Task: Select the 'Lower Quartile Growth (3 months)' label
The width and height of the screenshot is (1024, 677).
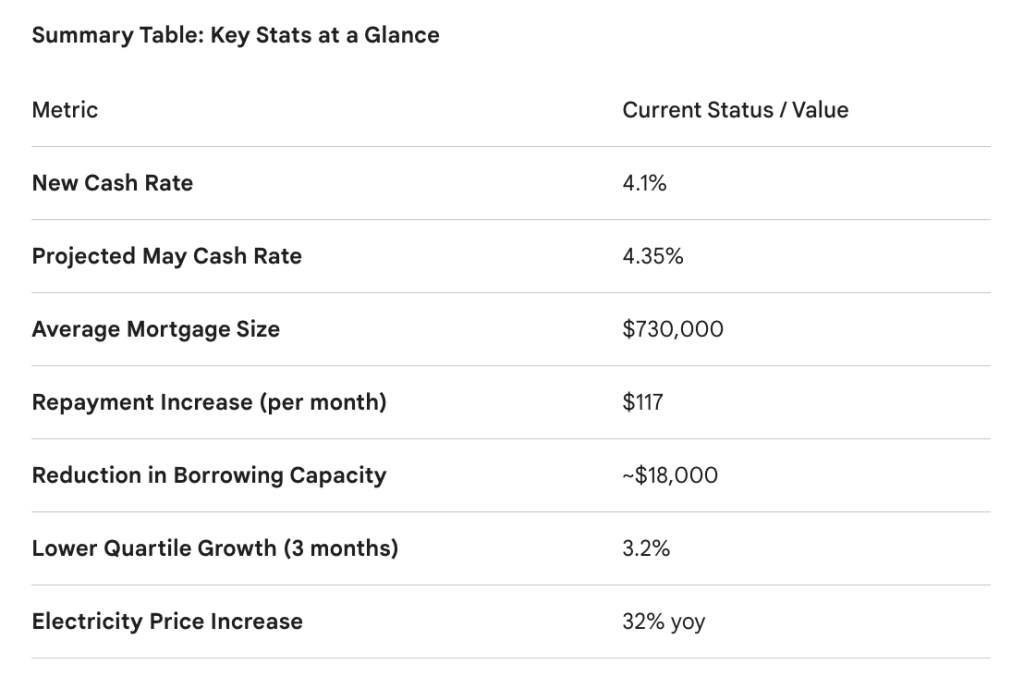Action: 214,548
